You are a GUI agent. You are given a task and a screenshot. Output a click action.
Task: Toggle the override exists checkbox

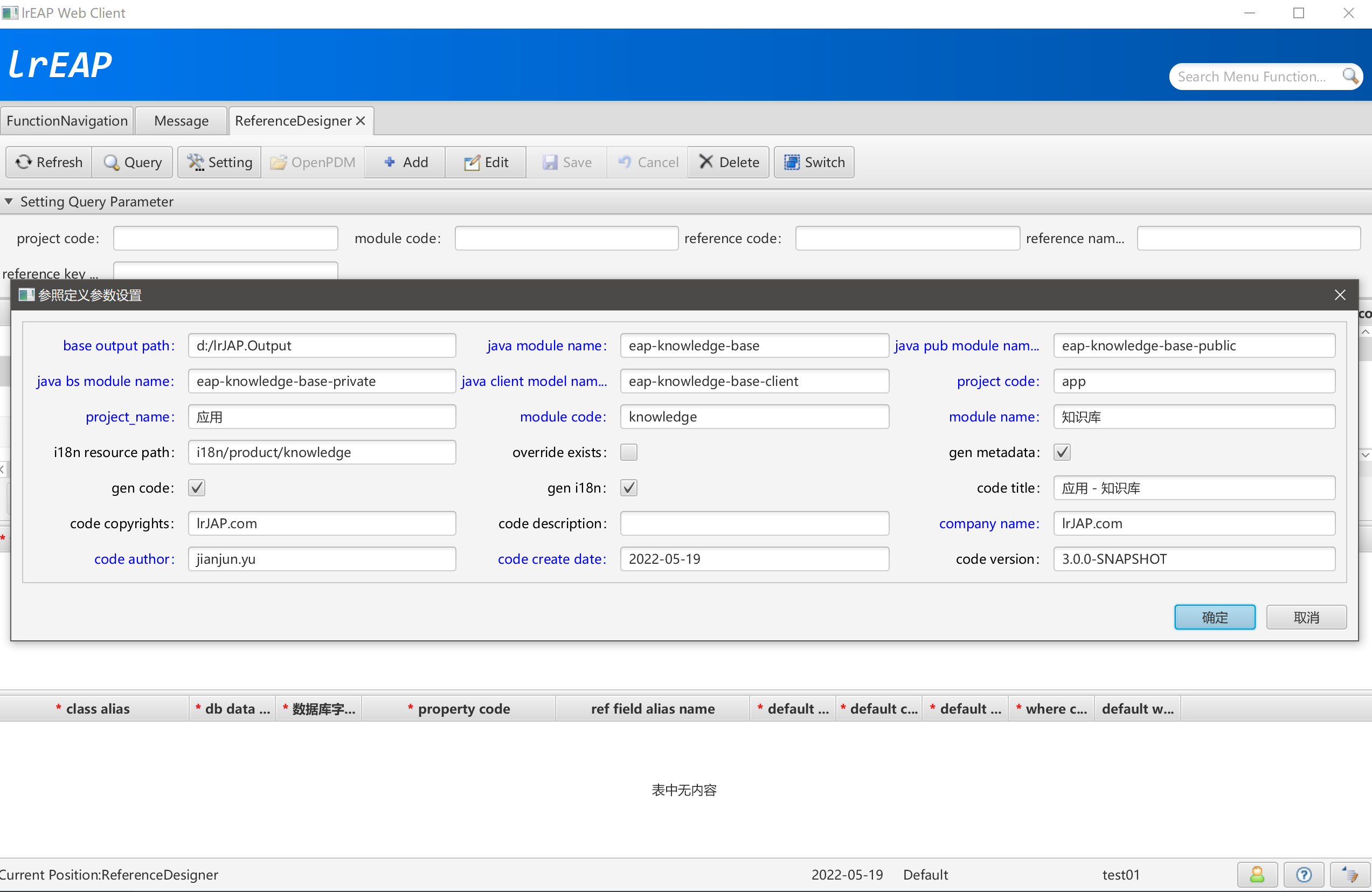[x=629, y=453]
